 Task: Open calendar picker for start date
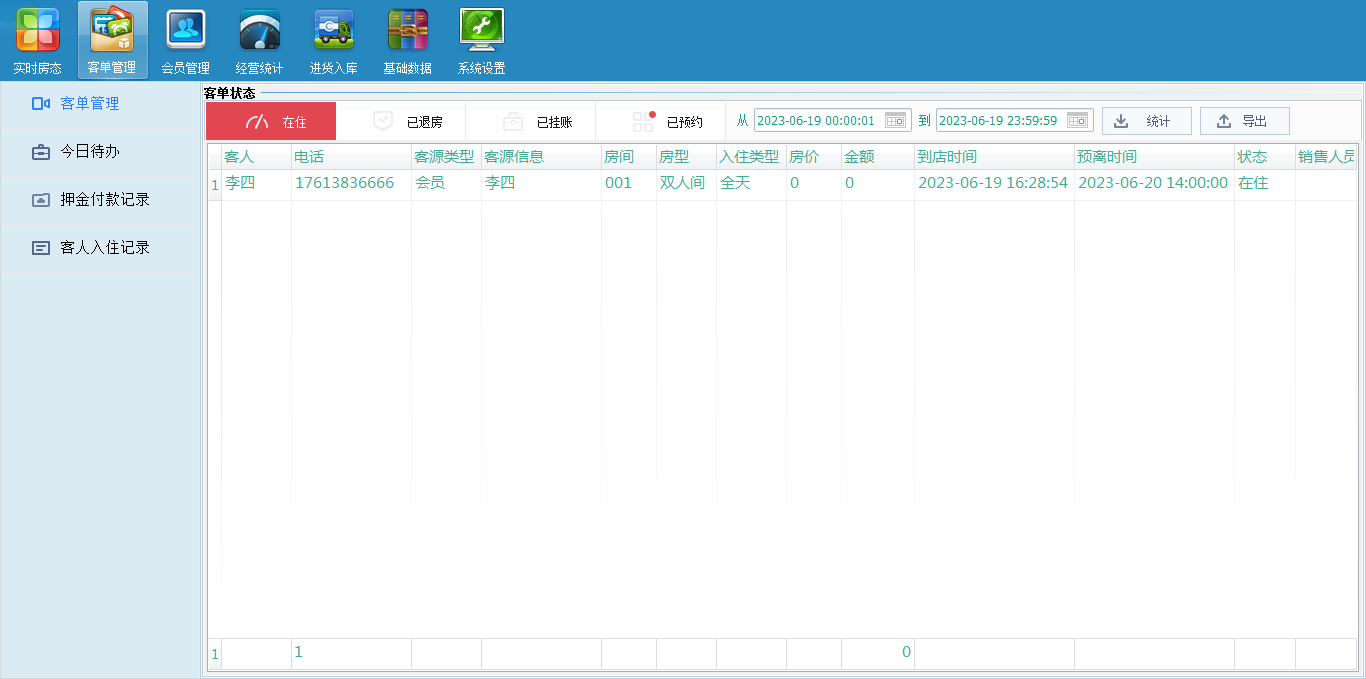point(895,121)
